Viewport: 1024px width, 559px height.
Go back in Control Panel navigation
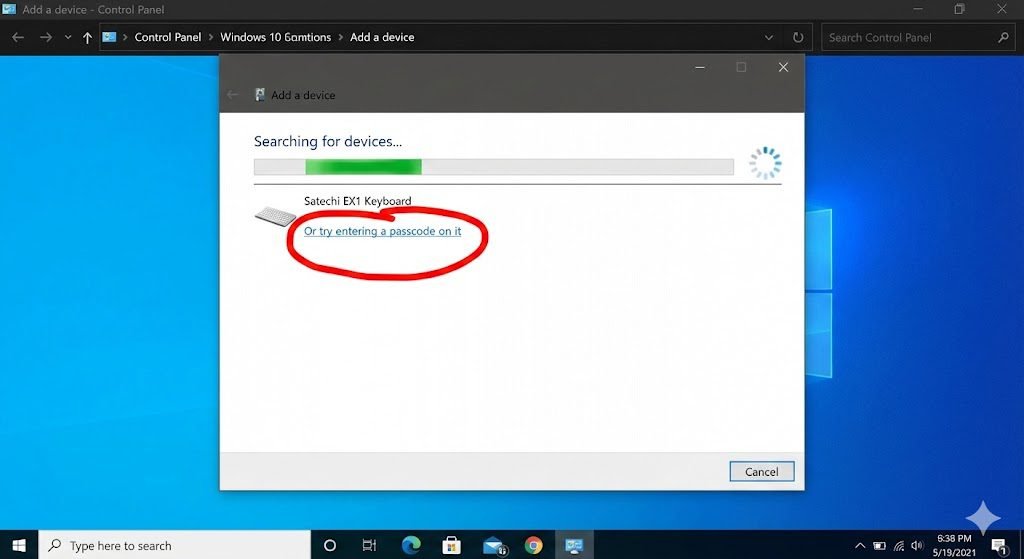click(x=18, y=37)
